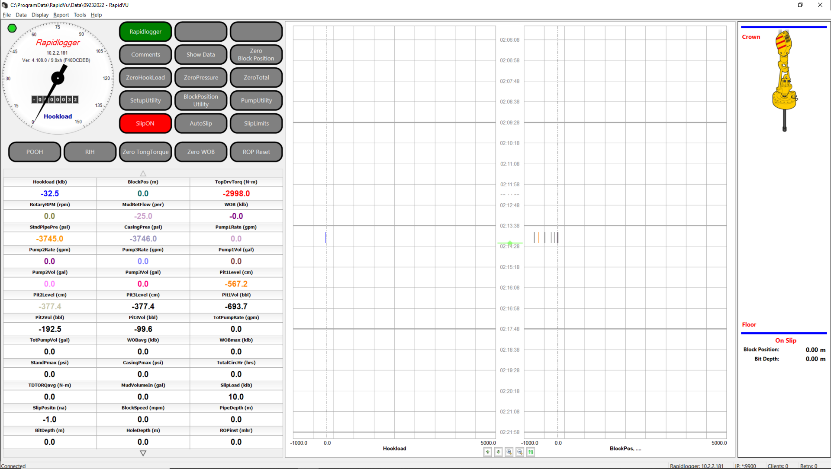Screen dimensions: 831x469
Task: Toggle the AutoSlip button
Action: pyautogui.click(x=201, y=121)
